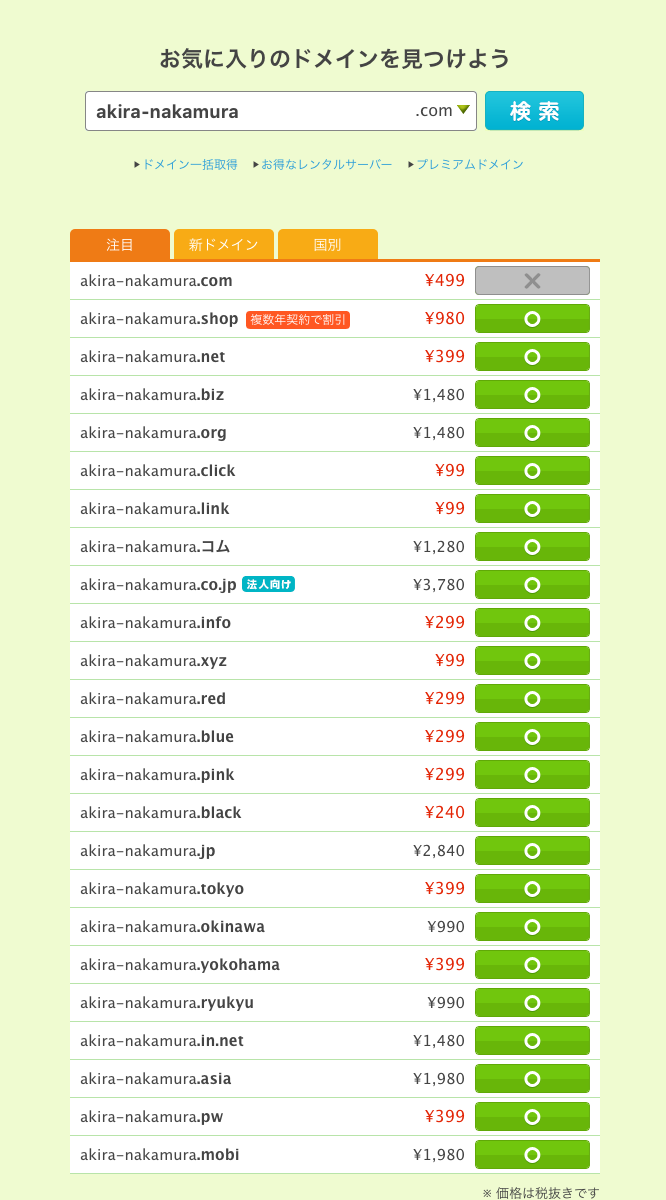
Task: Click the unavailable X icon for .com
Action: point(532,281)
